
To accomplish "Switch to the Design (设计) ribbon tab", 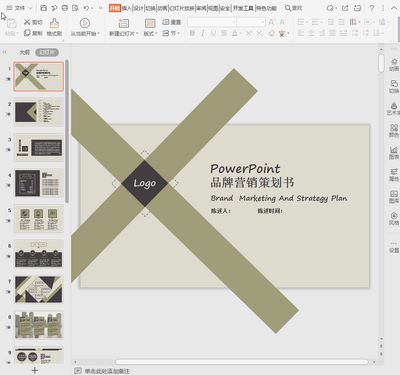I will click(x=138, y=8).
